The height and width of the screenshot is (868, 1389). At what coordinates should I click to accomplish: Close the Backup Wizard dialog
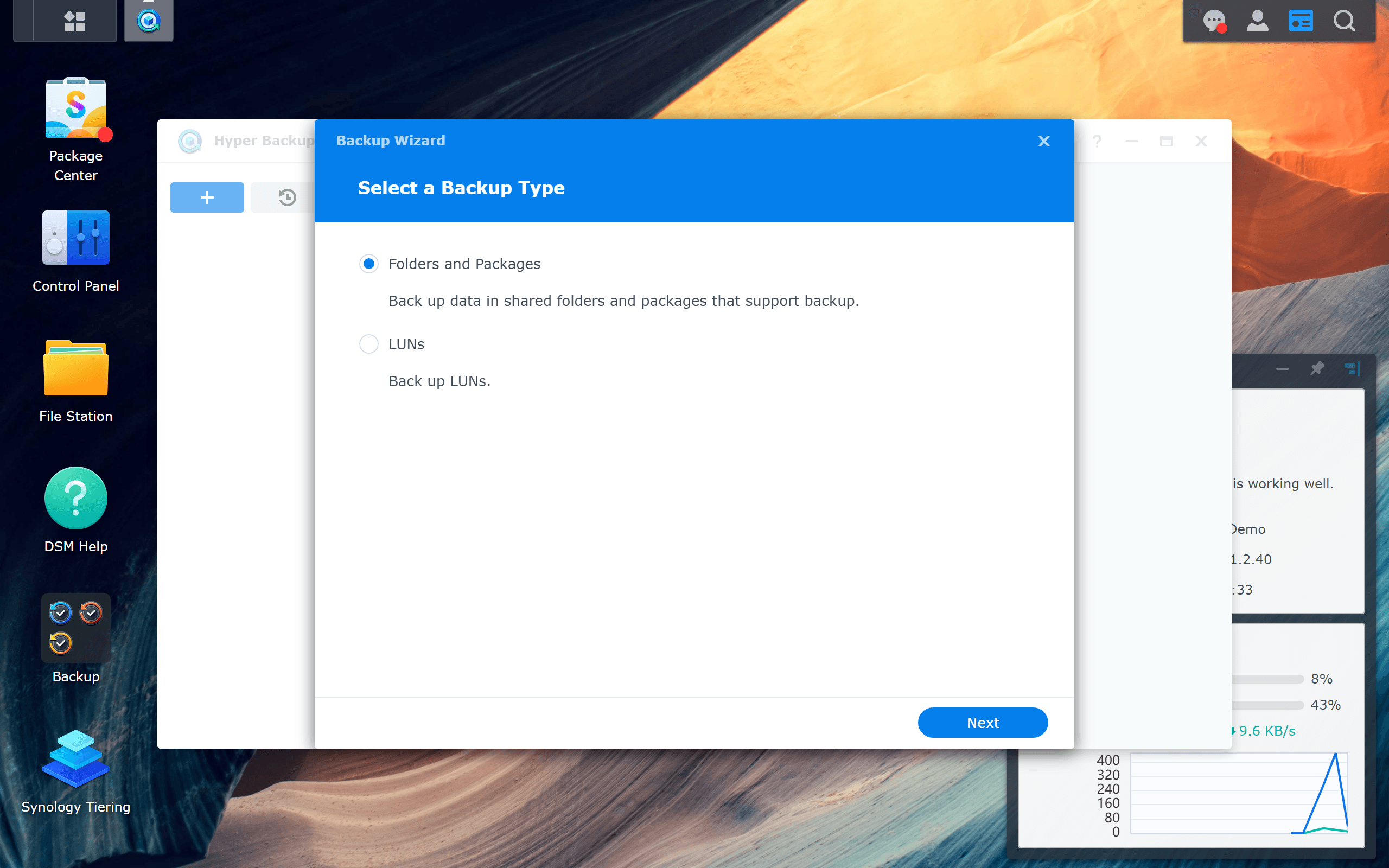[x=1044, y=141]
